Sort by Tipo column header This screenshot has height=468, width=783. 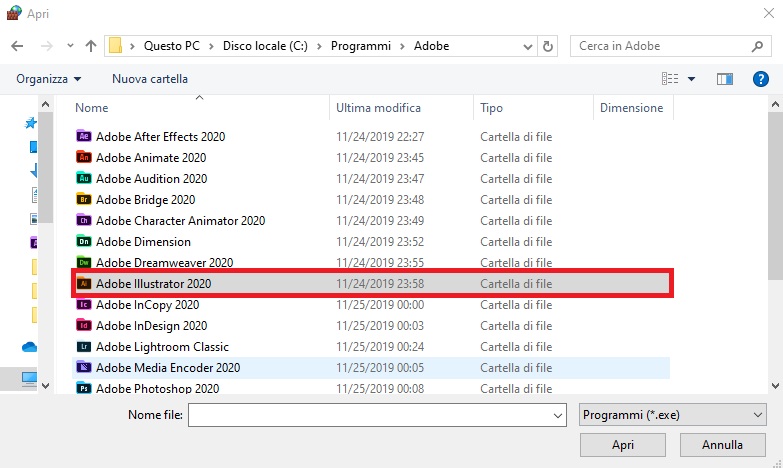pos(491,108)
